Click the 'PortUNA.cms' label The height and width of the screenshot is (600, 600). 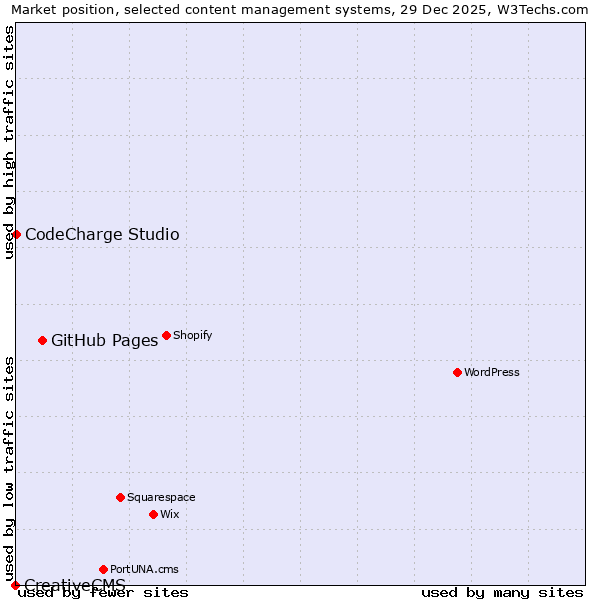tap(144, 569)
